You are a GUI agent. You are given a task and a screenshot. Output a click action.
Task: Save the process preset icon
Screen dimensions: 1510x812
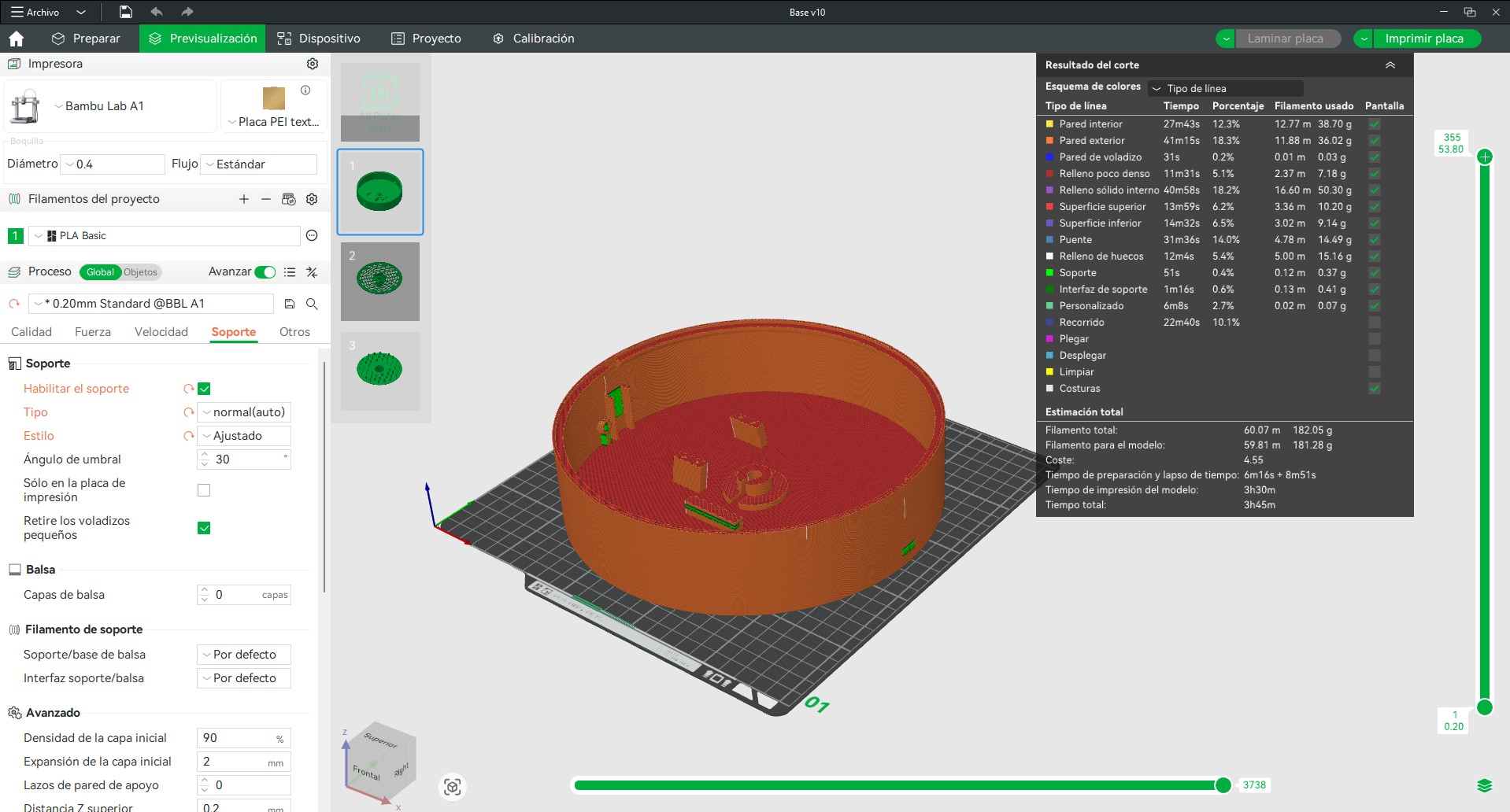point(290,304)
